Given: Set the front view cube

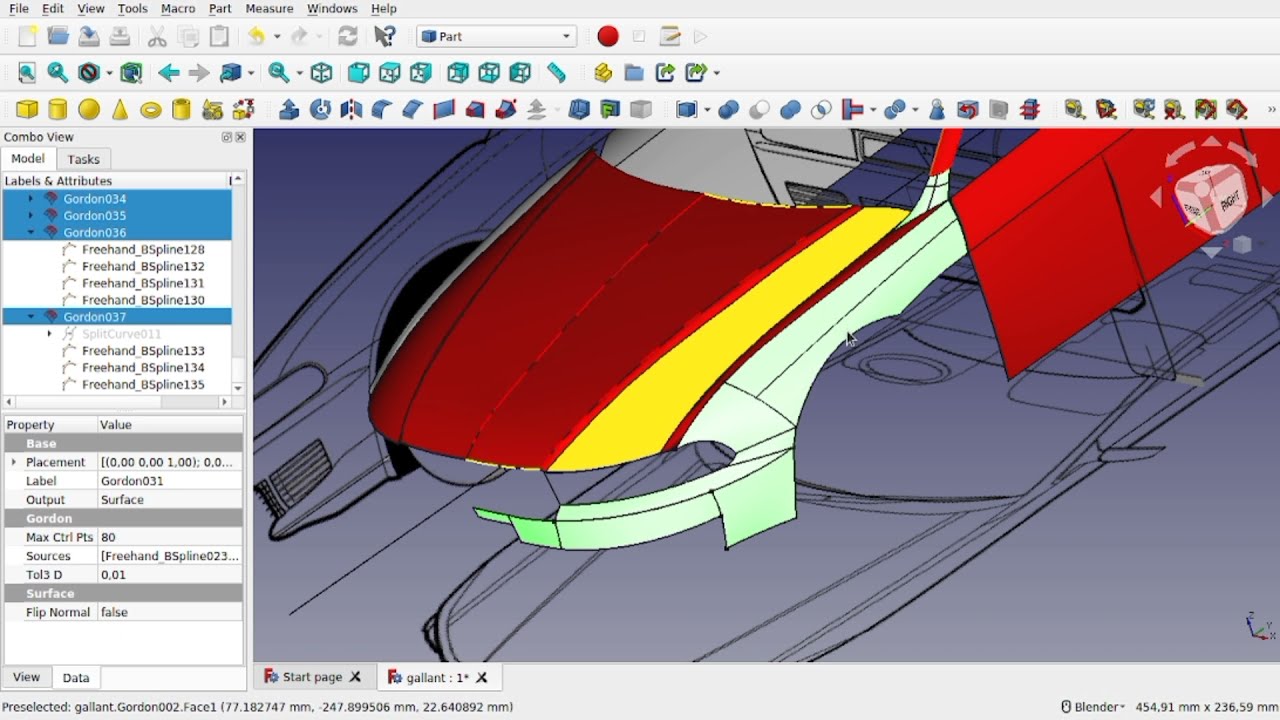Looking at the screenshot, I should (x=358, y=72).
